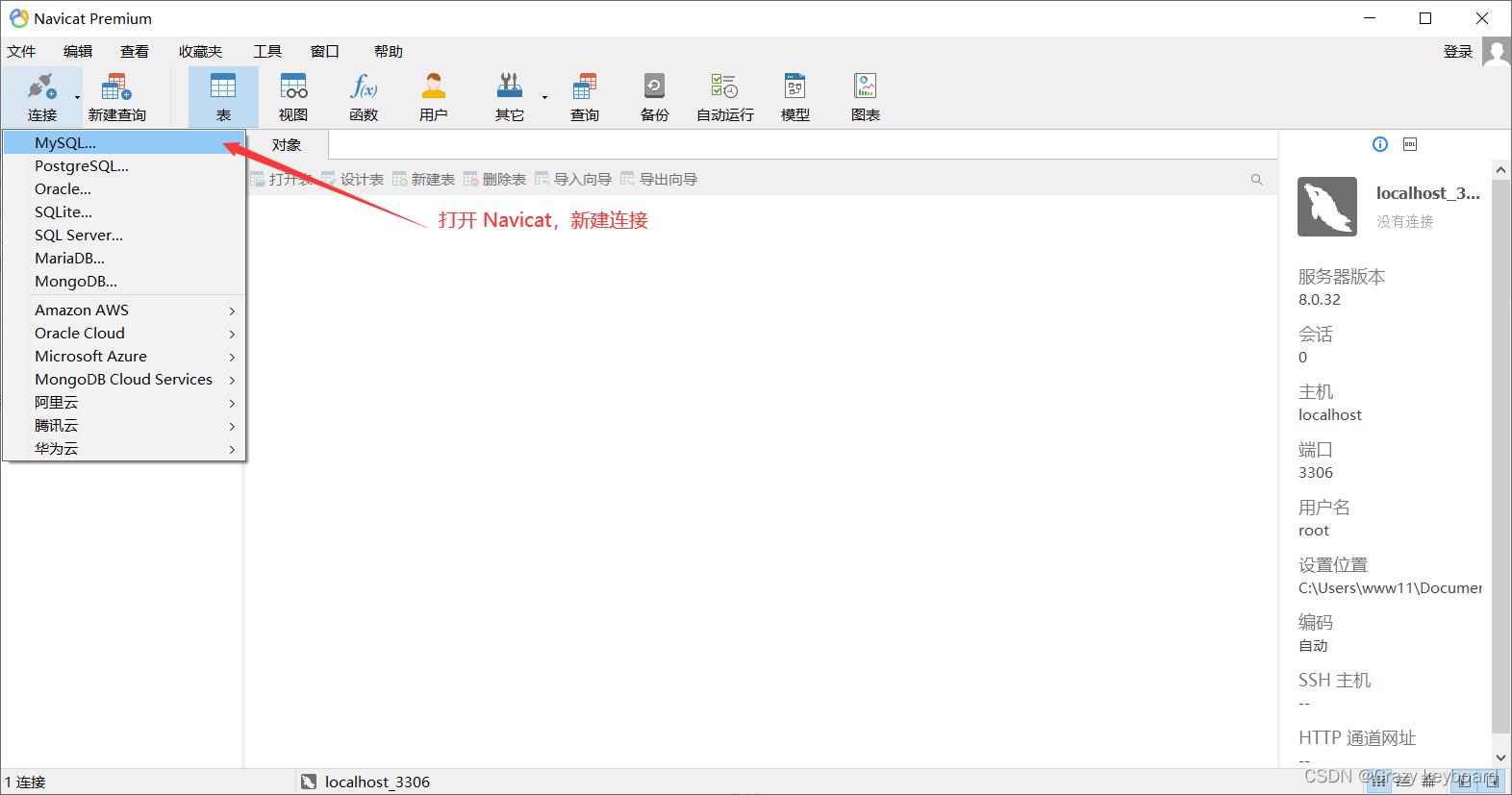This screenshot has height=795, width=1512.
Task: Switch to the 对象 (Objects) tab
Action: tap(287, 145)
